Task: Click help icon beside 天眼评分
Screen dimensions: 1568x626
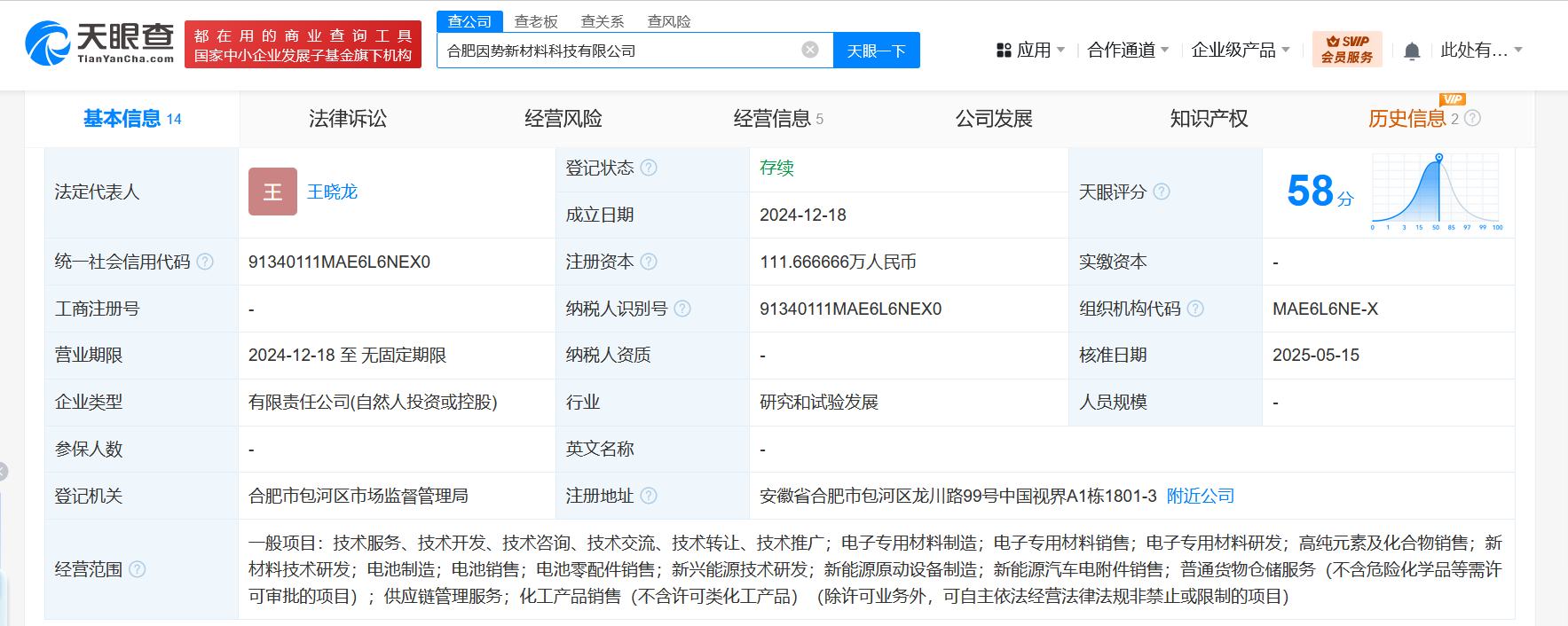Action: pyautogui.click(x=1162, y=192)
